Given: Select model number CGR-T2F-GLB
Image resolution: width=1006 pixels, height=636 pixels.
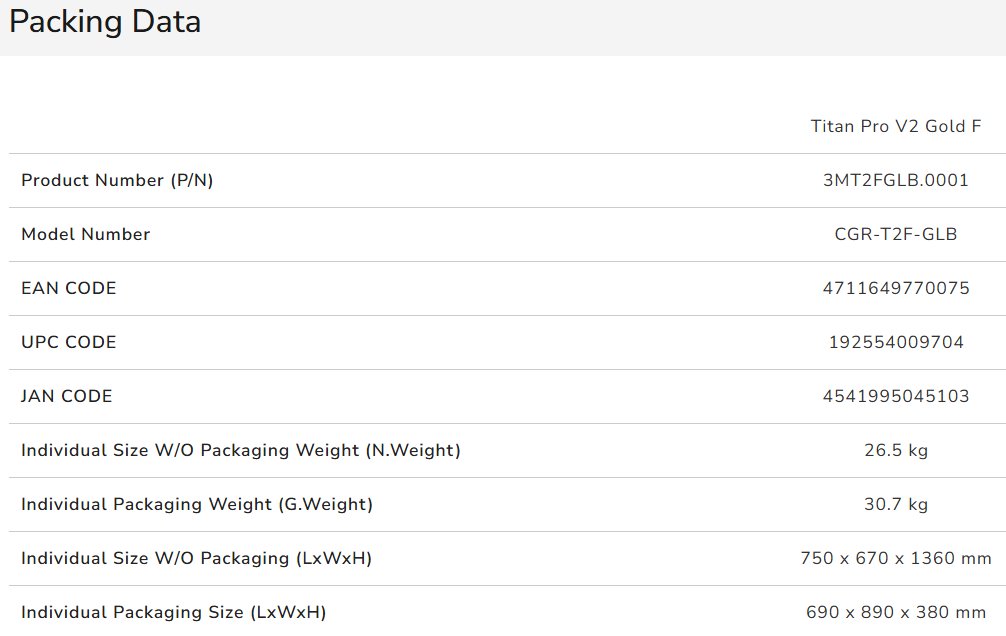Looking at the screenshot, I should (x=896, y=234).
